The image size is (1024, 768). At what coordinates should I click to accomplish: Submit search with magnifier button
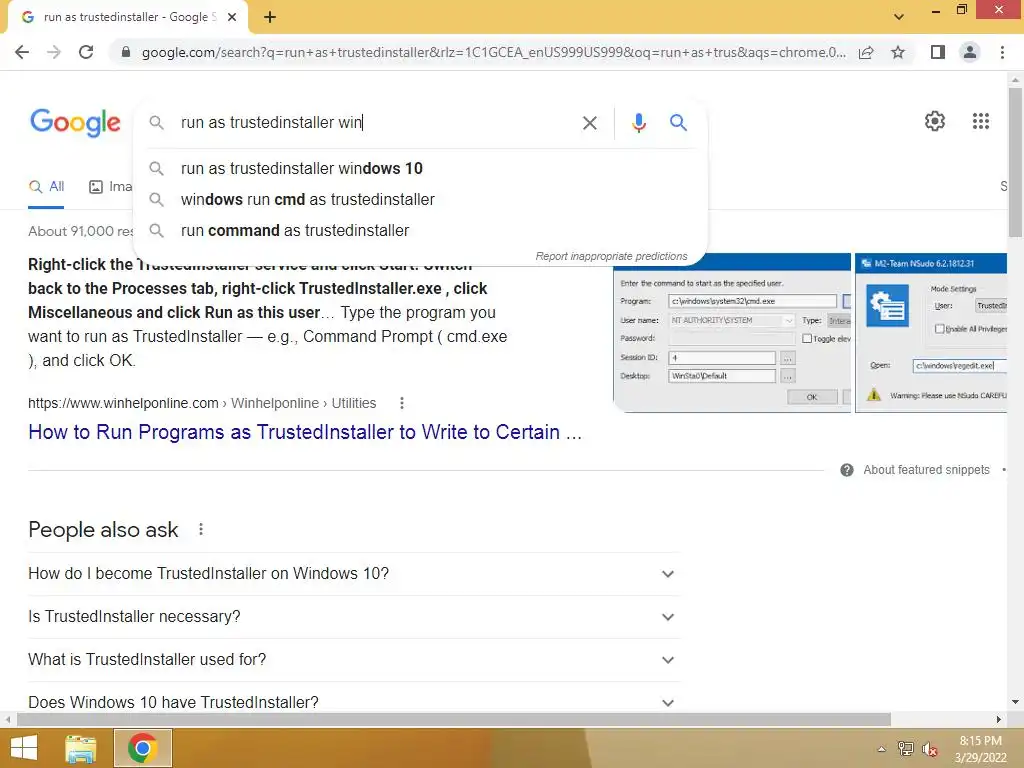[678, 123]
